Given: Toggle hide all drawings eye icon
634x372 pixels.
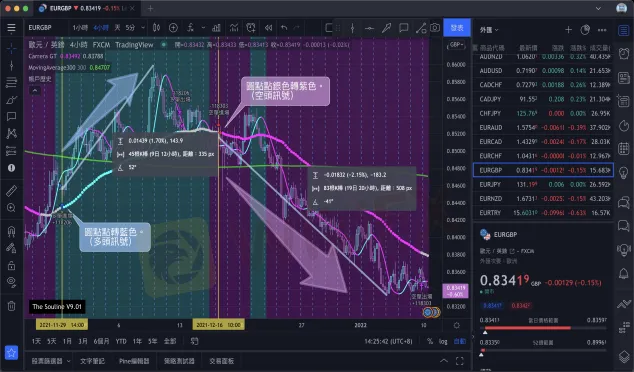Looking at the screenshot, I should [x=11, y=282].
